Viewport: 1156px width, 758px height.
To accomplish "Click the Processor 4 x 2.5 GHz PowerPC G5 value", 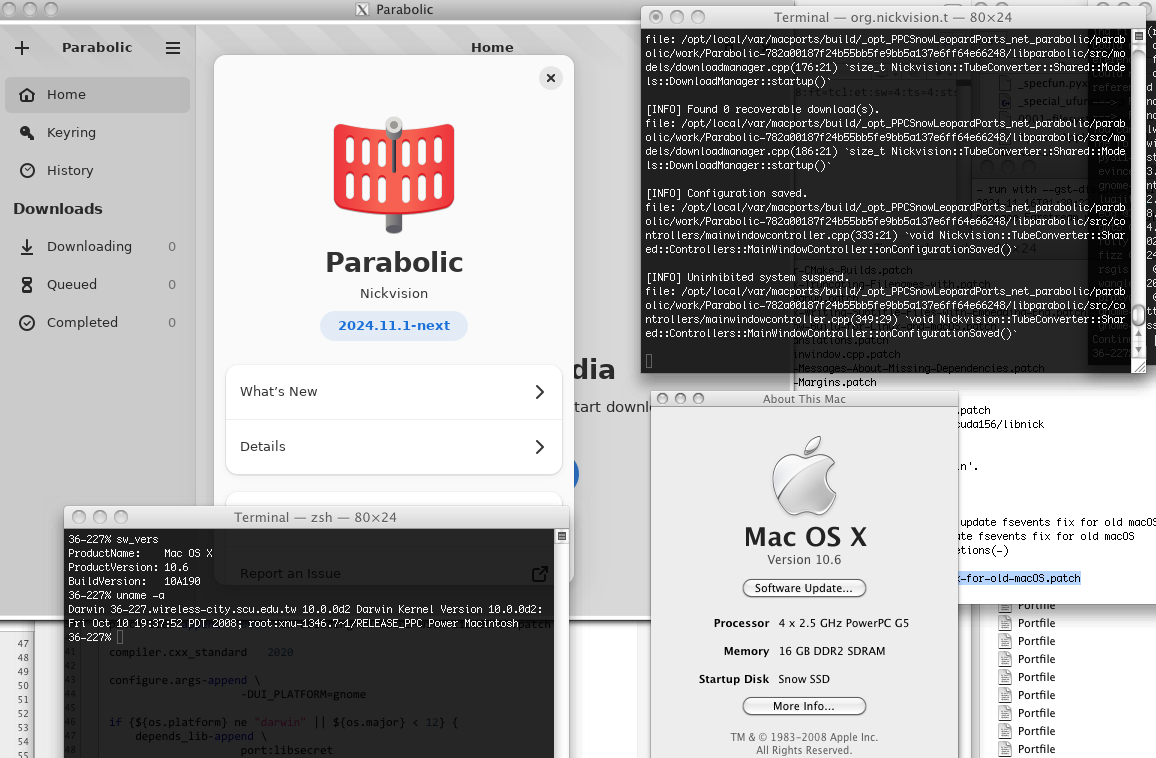I will tap(843, 624).
